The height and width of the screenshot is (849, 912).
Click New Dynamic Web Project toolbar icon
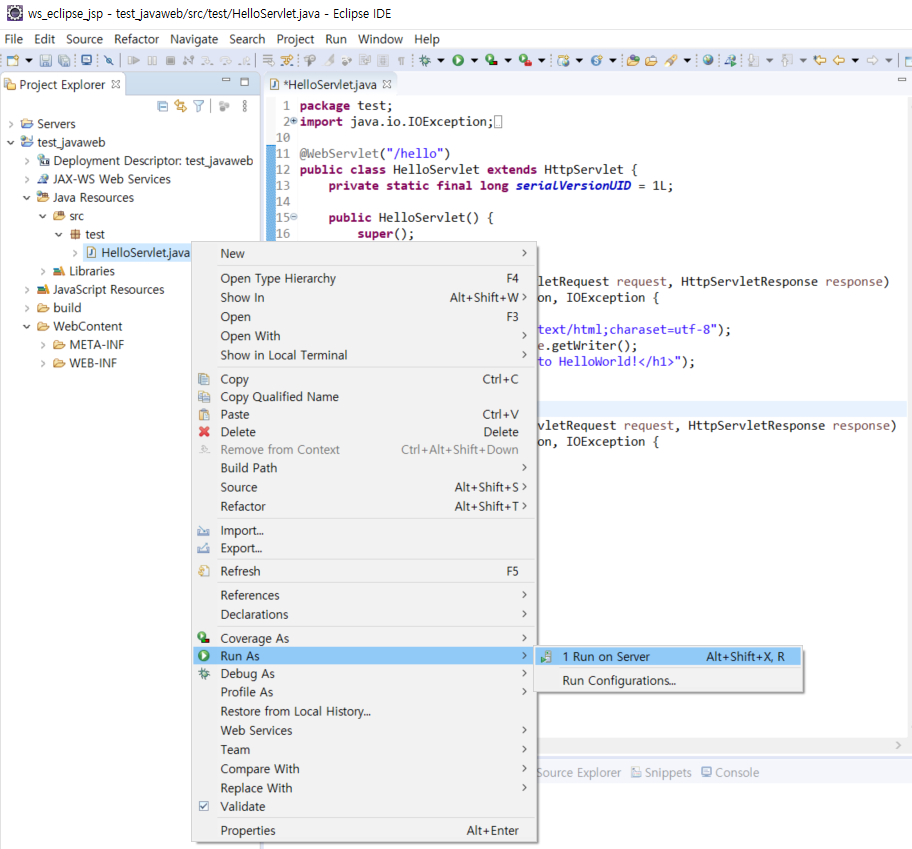pyautogui.click(x=563, y=60)
